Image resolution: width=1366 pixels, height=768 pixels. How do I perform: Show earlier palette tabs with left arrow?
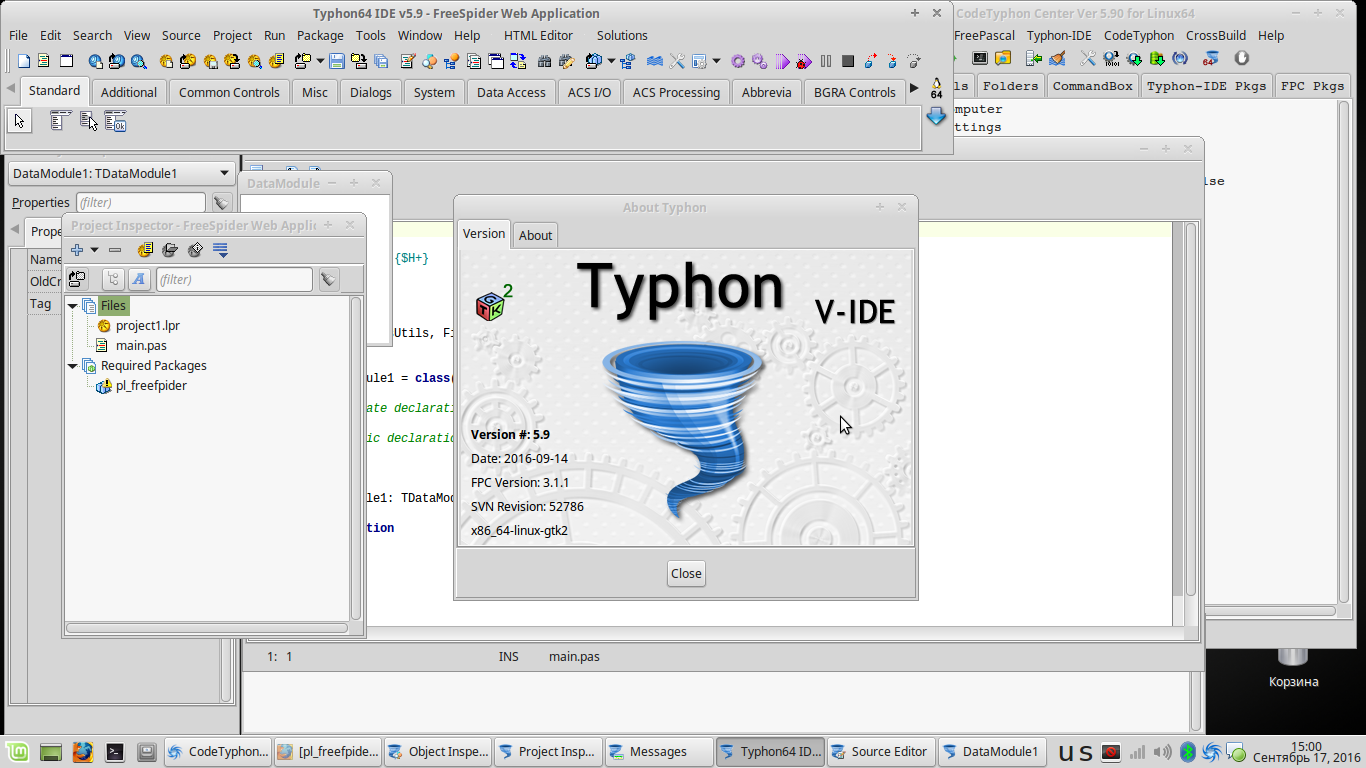coord(11,89)
